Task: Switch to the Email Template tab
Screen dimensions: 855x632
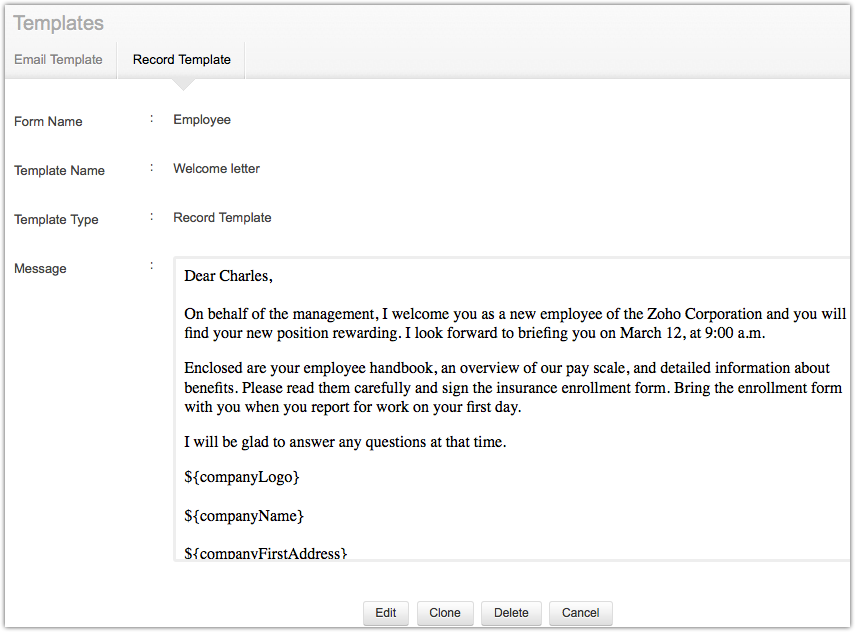Action: [x=58, y=60]
